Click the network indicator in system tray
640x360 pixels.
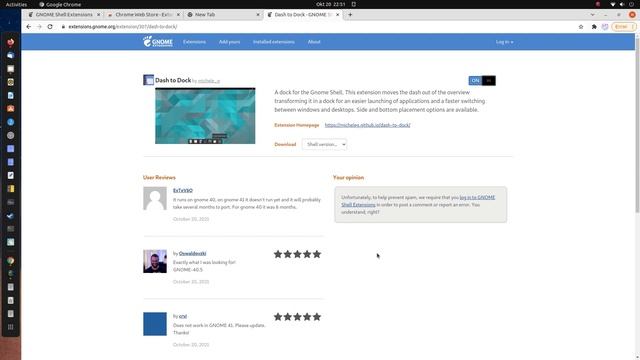click(612, 4)
